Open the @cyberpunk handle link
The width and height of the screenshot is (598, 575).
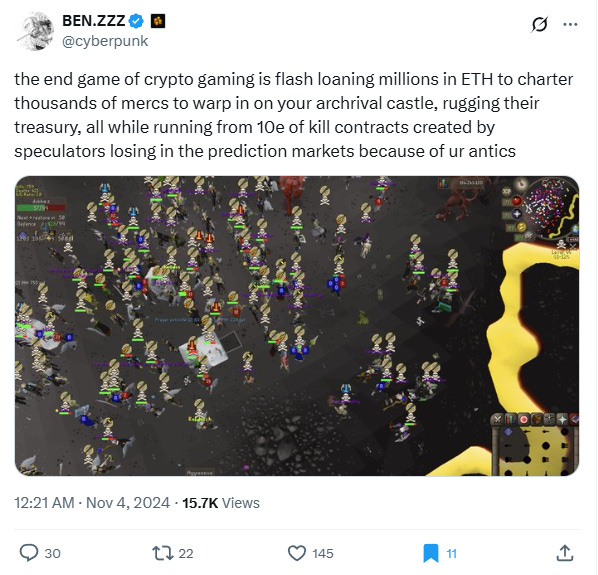105,41
